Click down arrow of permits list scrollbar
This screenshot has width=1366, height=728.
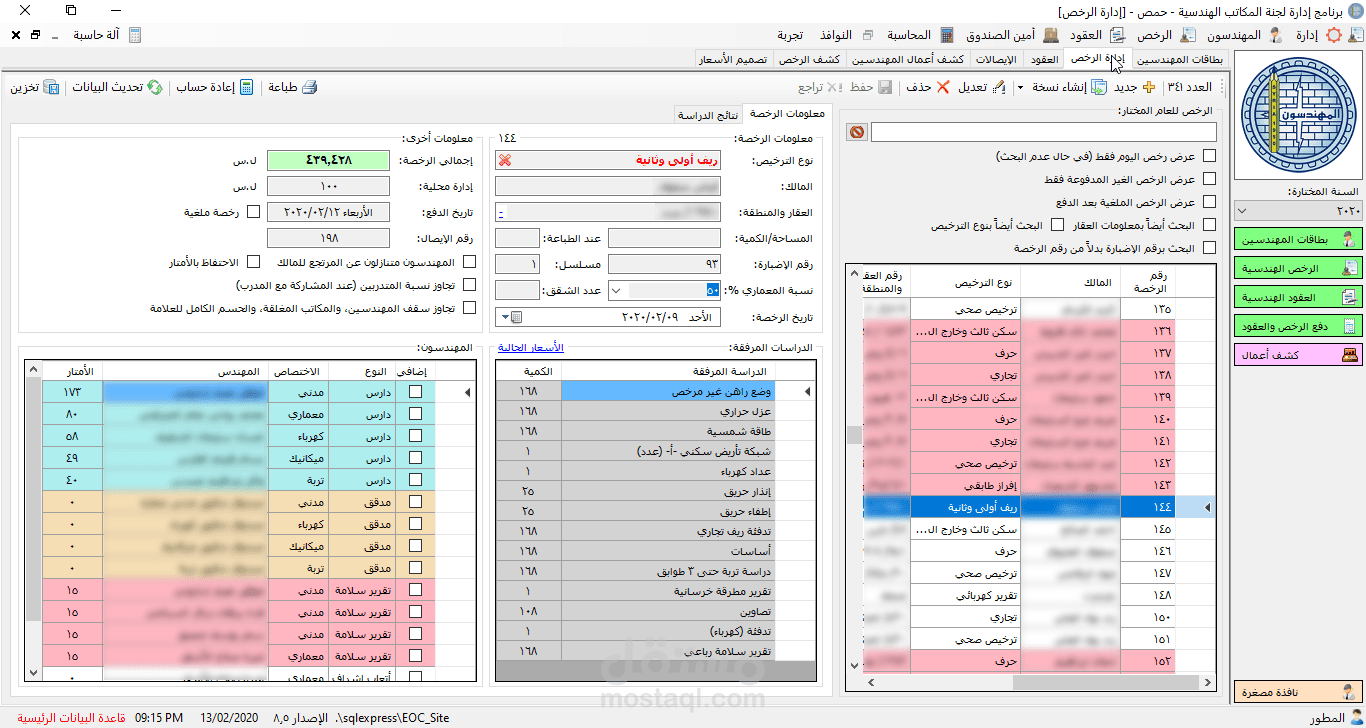[854, 664]
